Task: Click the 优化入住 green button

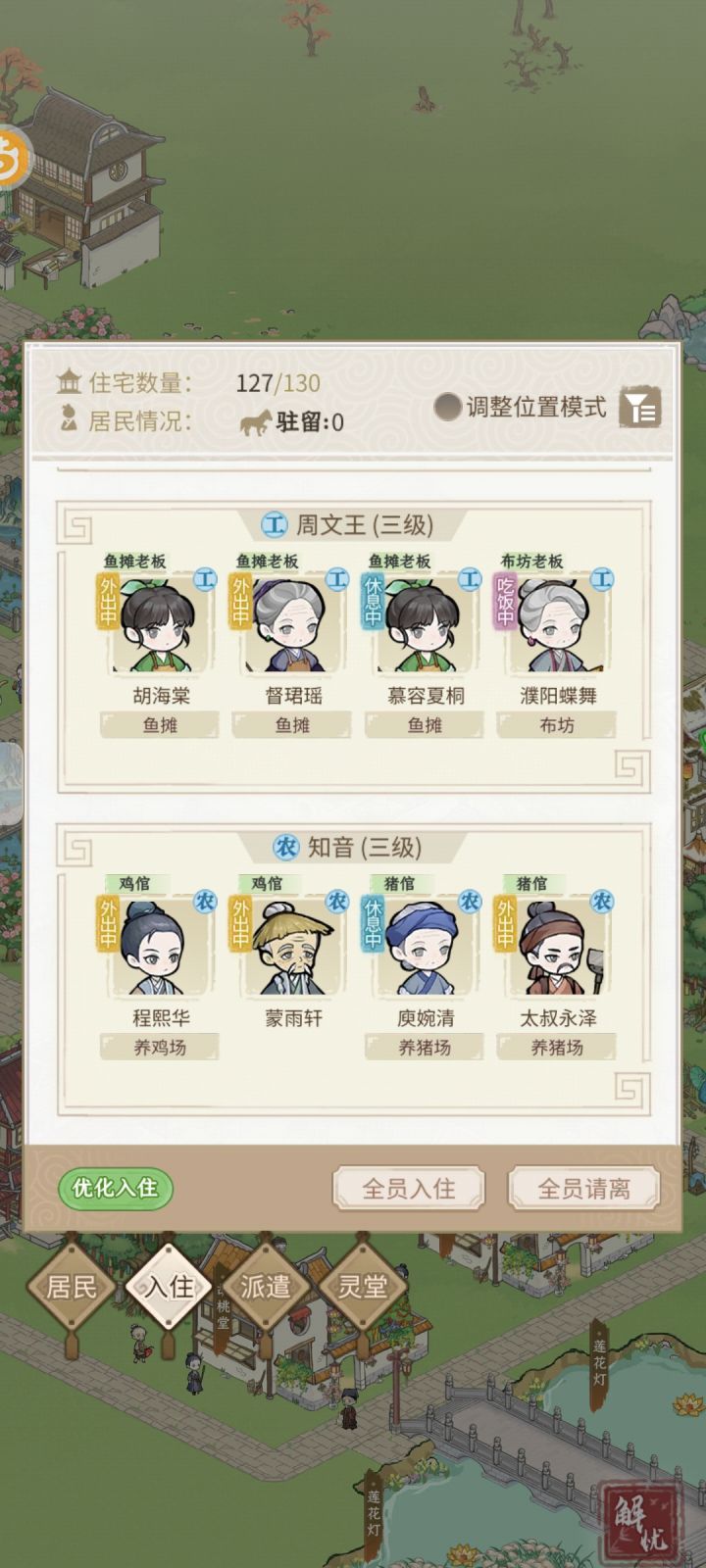Action: tap(115, 1188)
